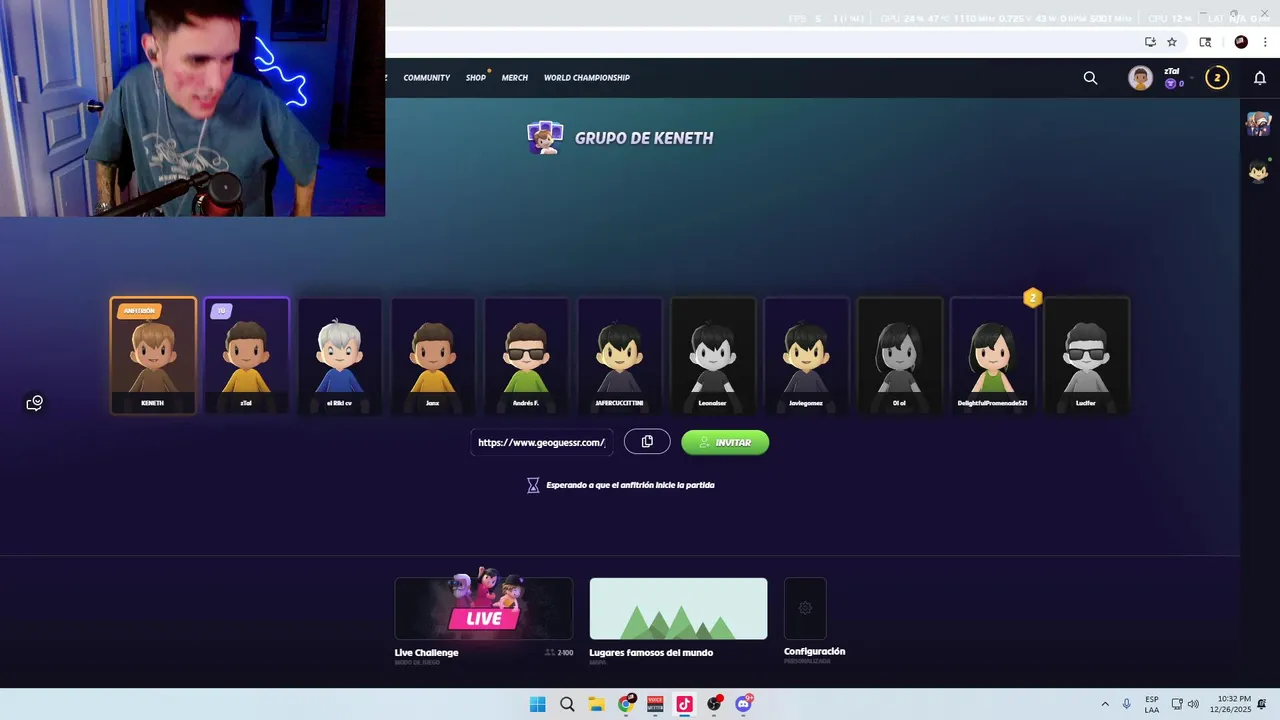
Task: Open Voicemeeter from the taskbar
Action: pos(655,704)
